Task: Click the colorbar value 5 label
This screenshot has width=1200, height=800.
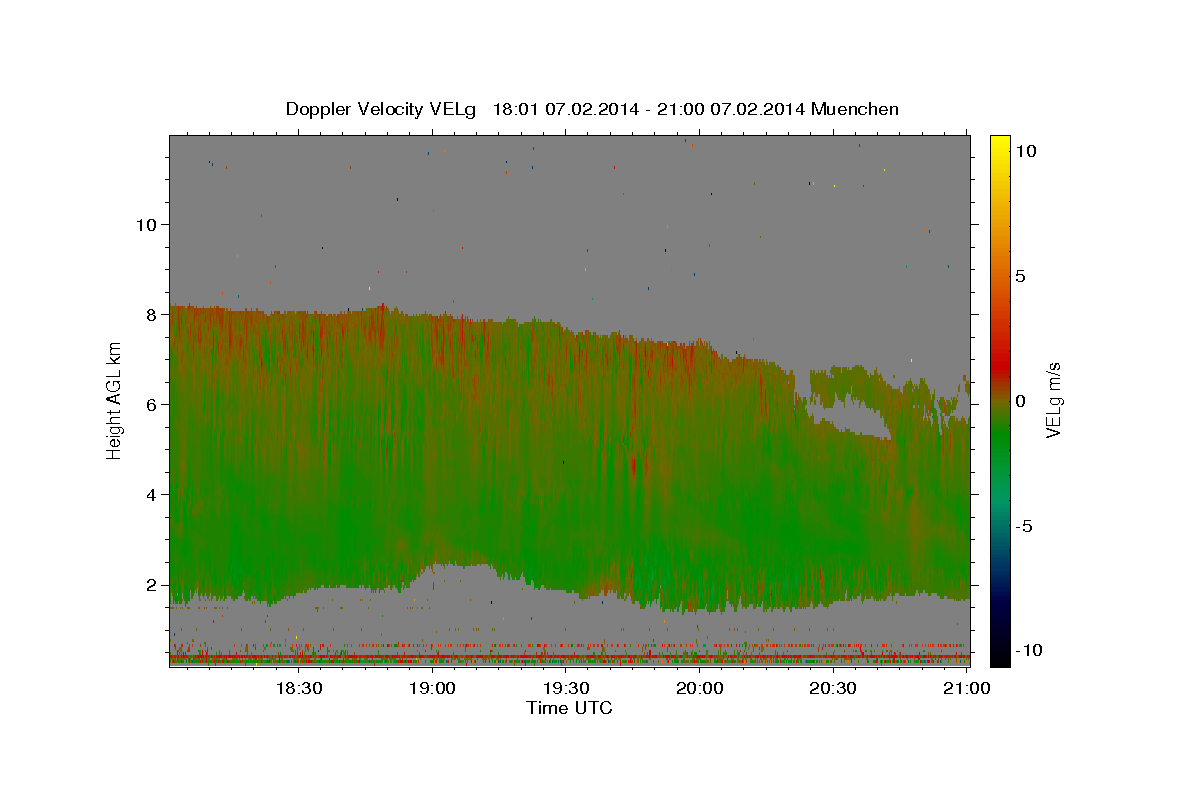Action: pos(1020,276)
